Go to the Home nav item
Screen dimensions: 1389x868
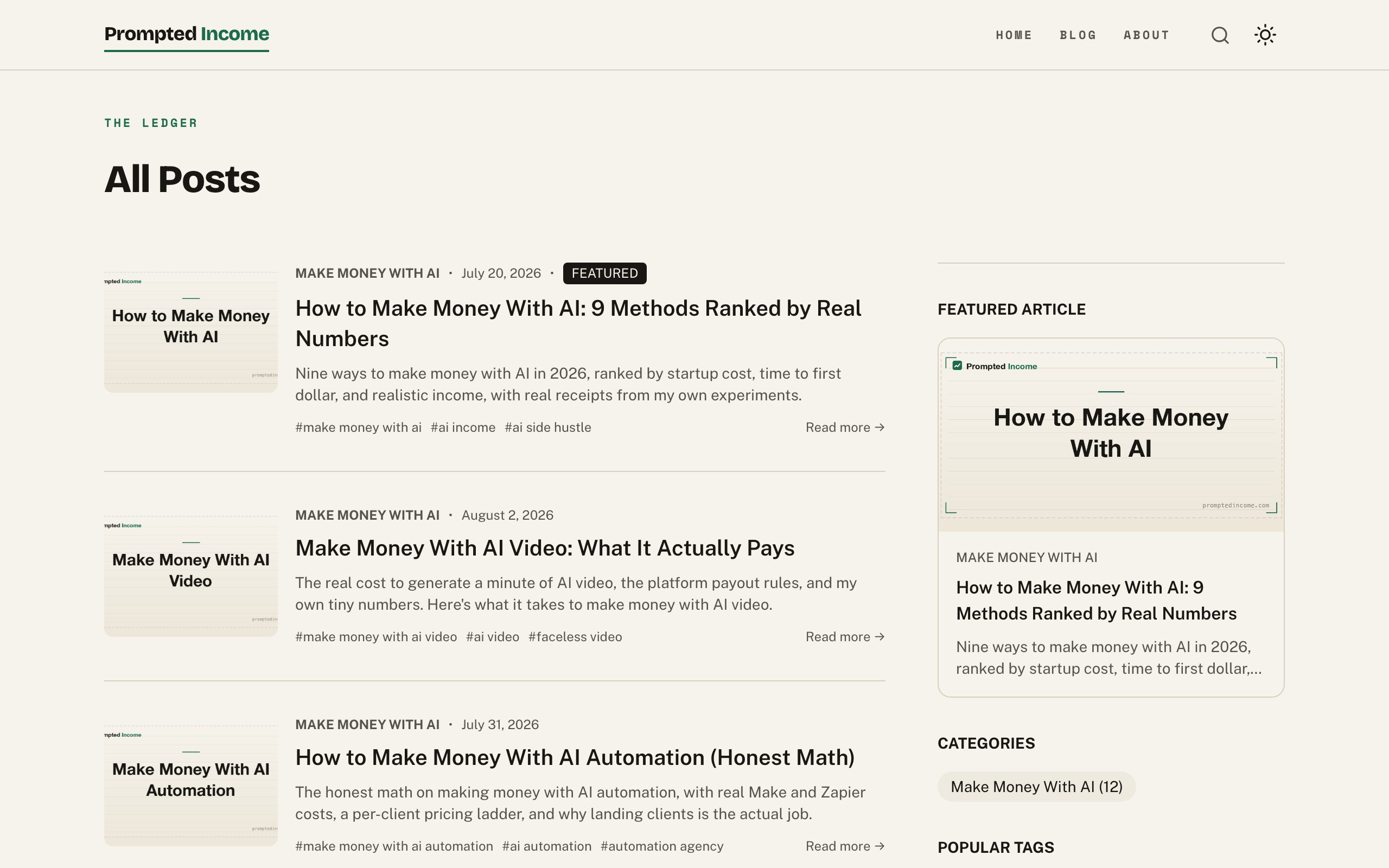point(1014,35)
